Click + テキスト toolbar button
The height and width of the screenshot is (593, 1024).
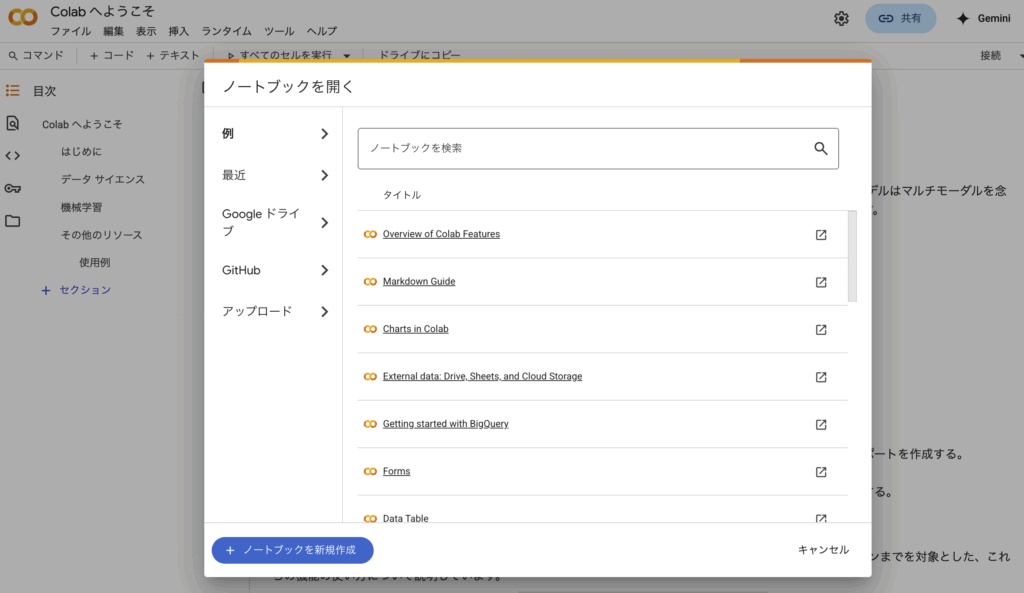[172, 56]
